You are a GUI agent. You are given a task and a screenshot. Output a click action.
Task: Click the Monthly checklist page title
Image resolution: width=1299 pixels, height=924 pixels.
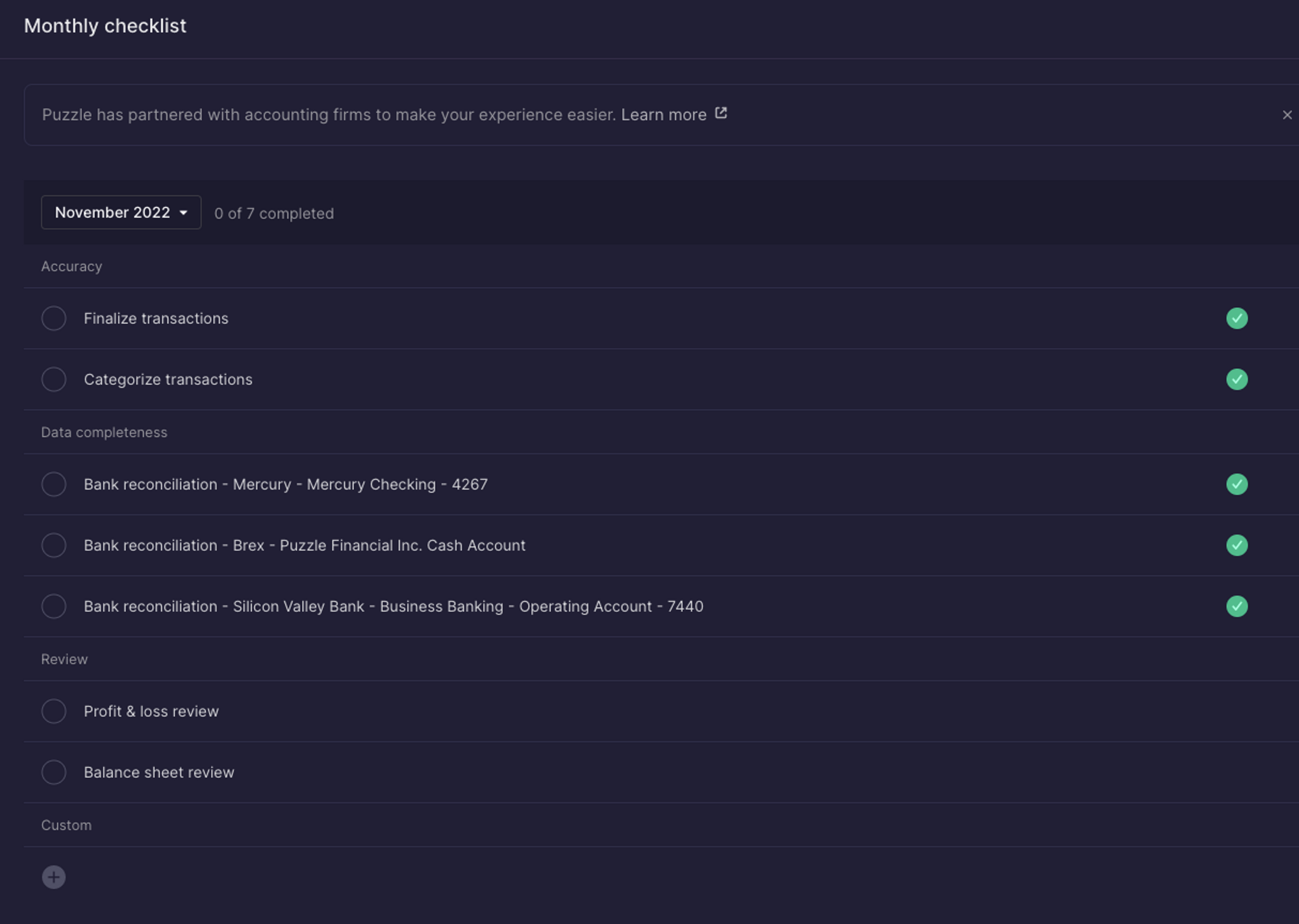pos(105,26)
